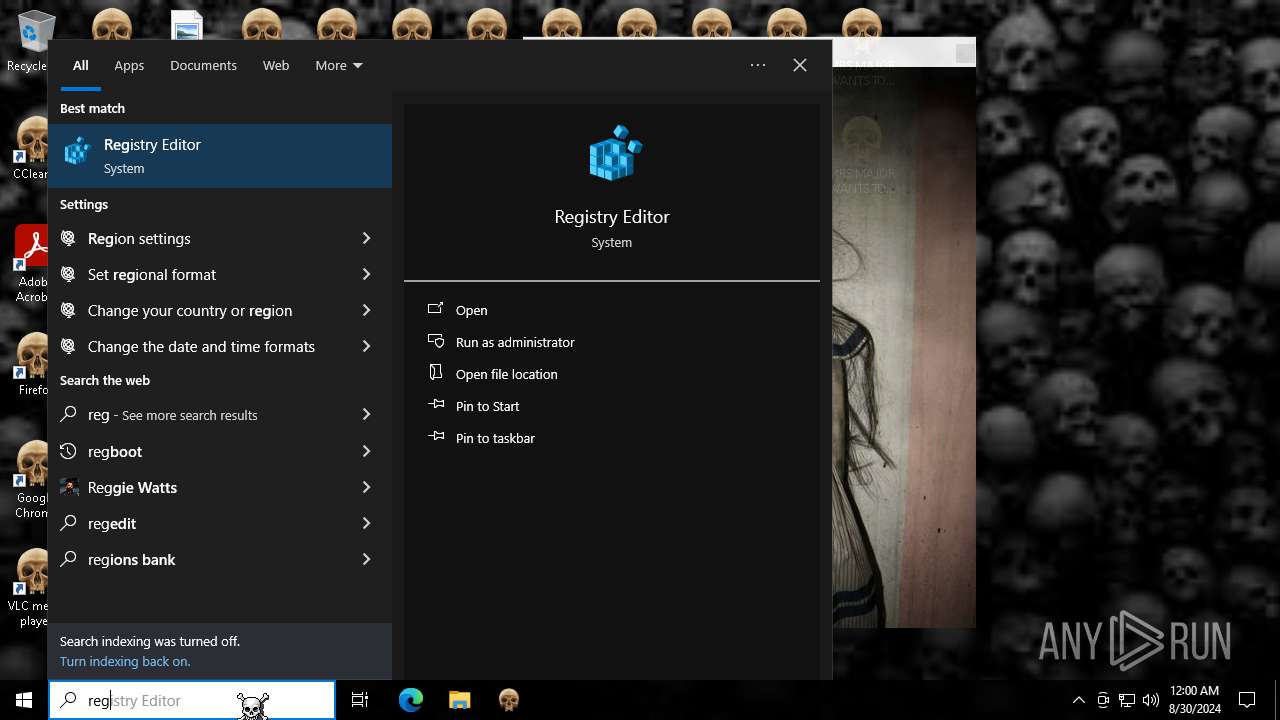Click the Reggie Watts thumbnail image
The width and height of the screenshot is (1280, 720).
click(x=69, y=487)
